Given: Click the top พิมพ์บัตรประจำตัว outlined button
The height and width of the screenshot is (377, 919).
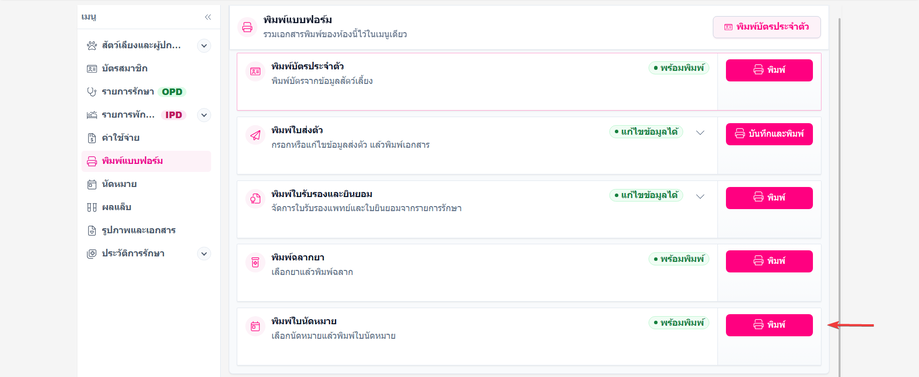Looking at the screenshot, I should [767, 27].
